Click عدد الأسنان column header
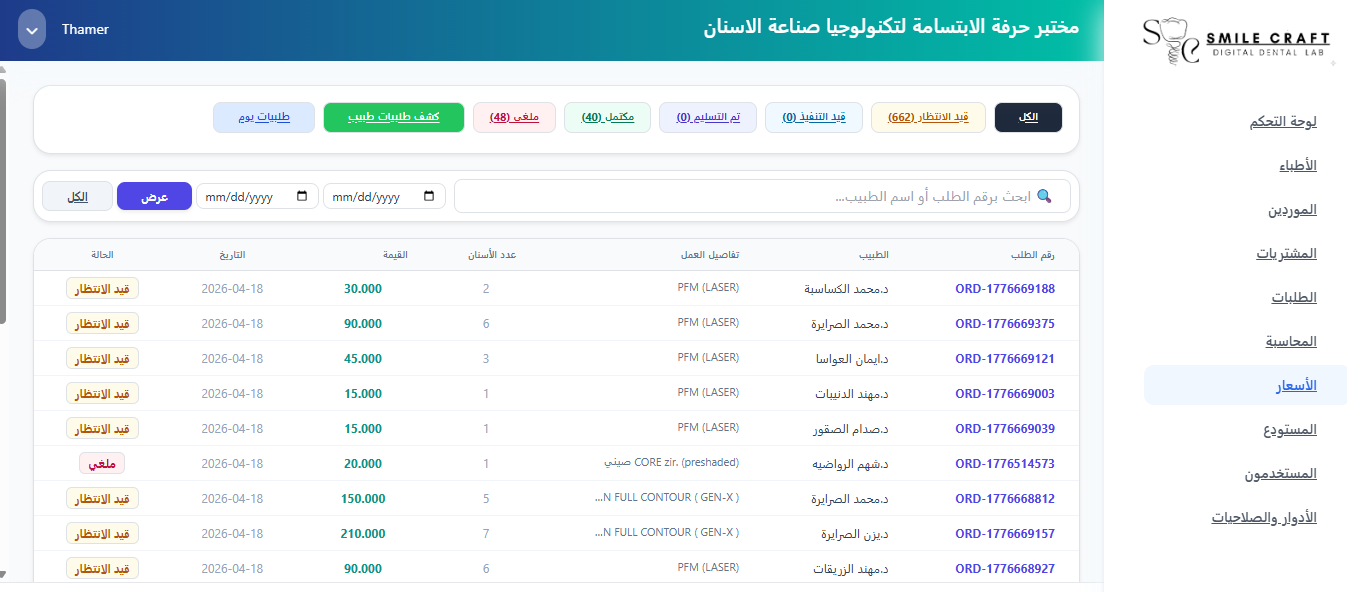1347x592 pixels. point(492,255)
